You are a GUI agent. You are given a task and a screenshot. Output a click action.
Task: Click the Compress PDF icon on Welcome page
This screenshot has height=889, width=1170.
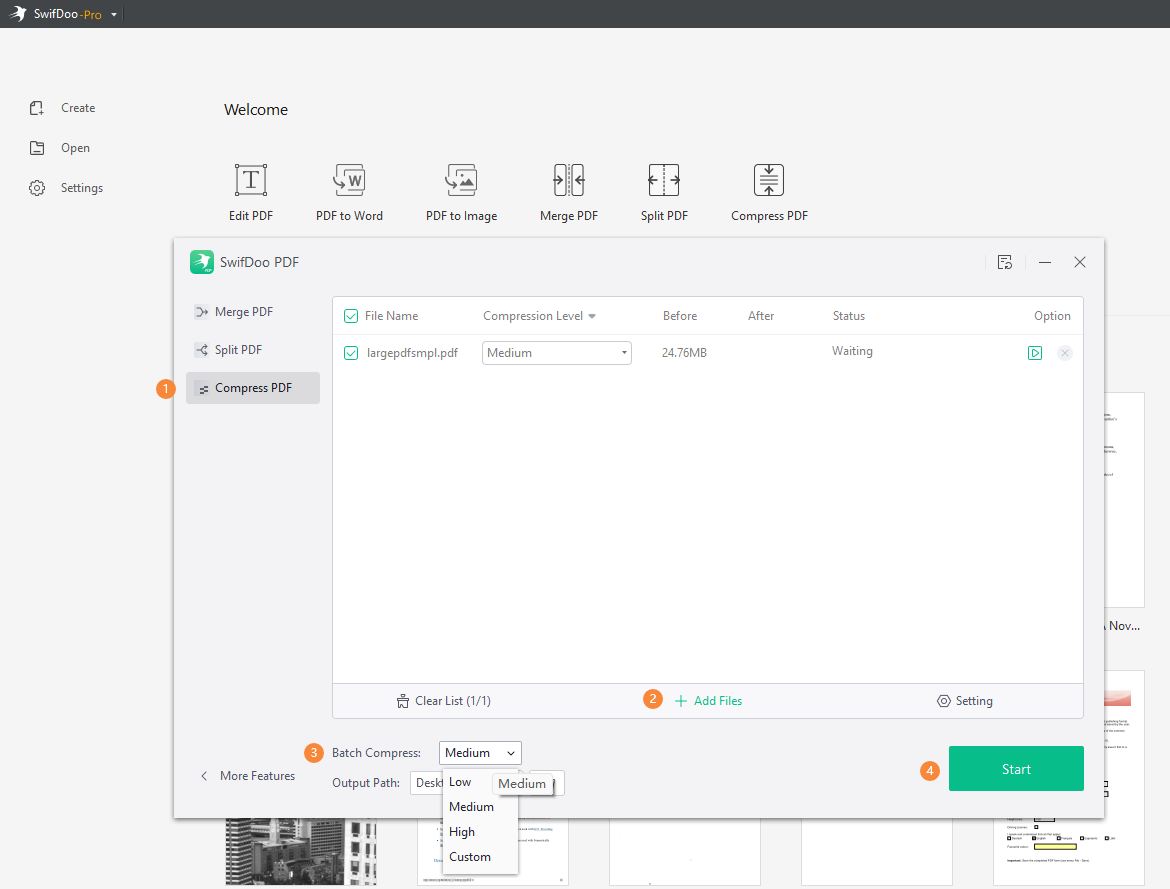click(769, 180)
